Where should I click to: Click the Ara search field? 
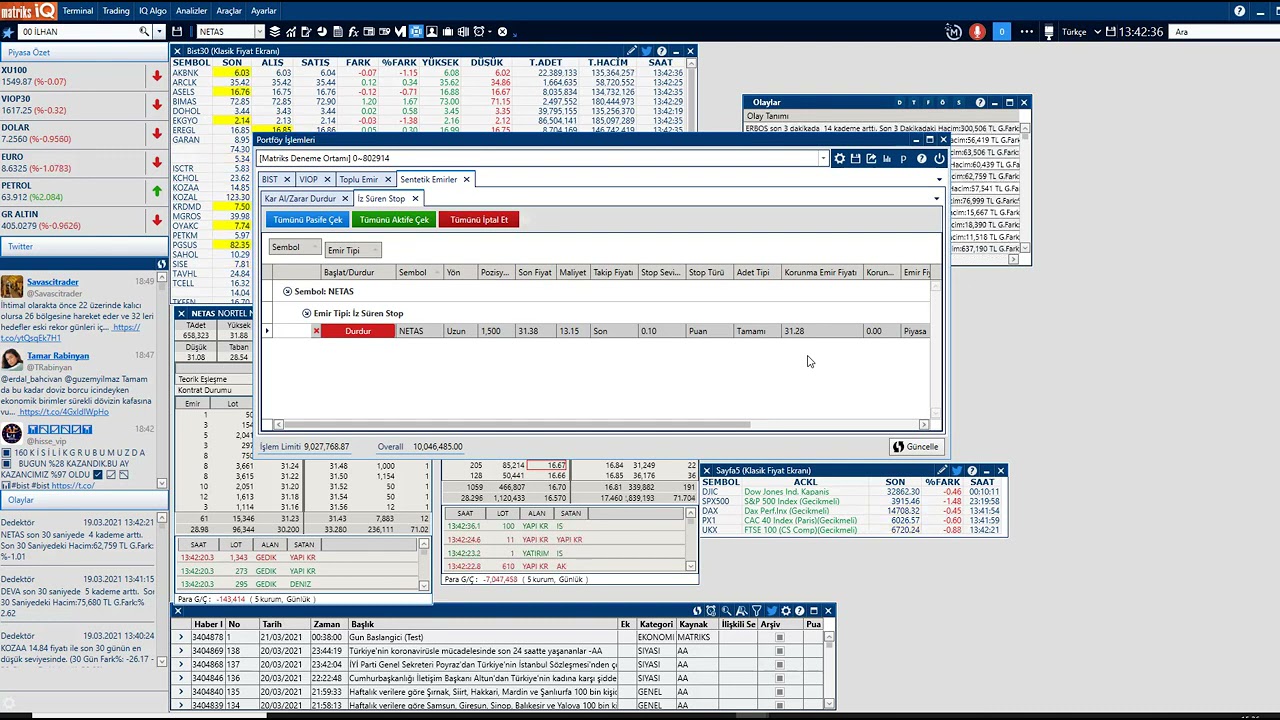click(x=1224, y=32)
